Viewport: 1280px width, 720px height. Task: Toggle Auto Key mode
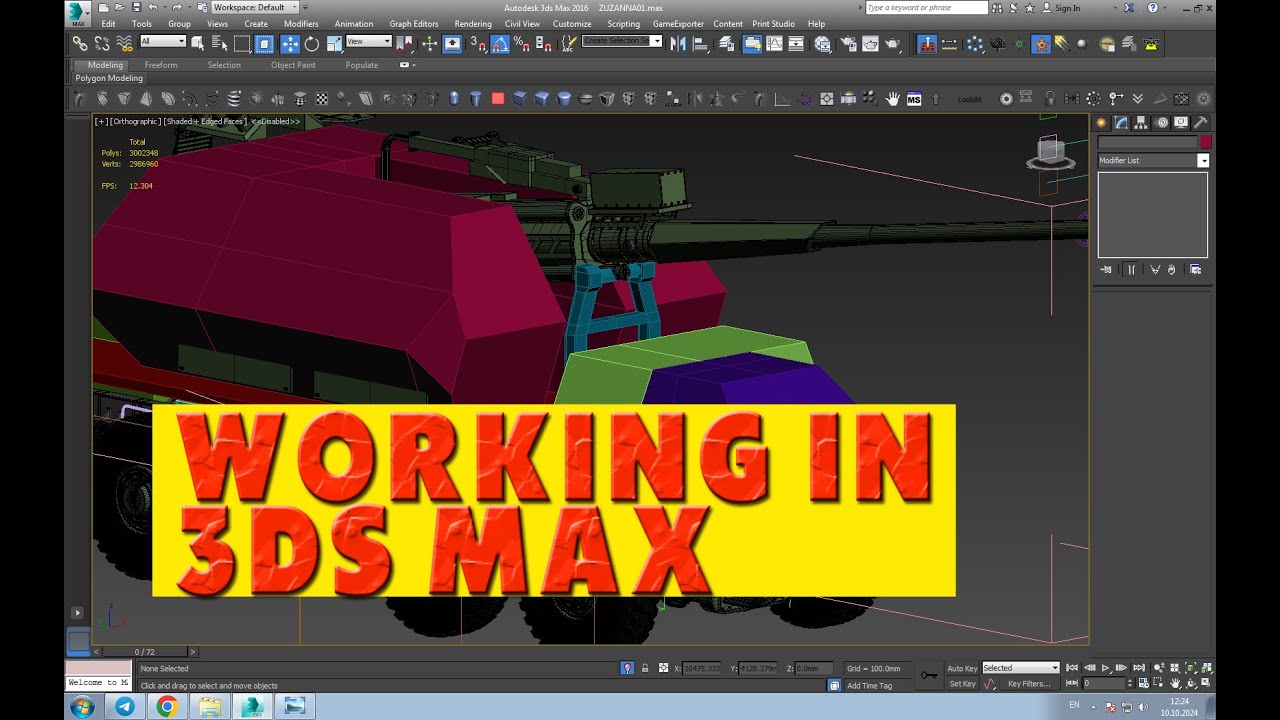click(962, 668)
